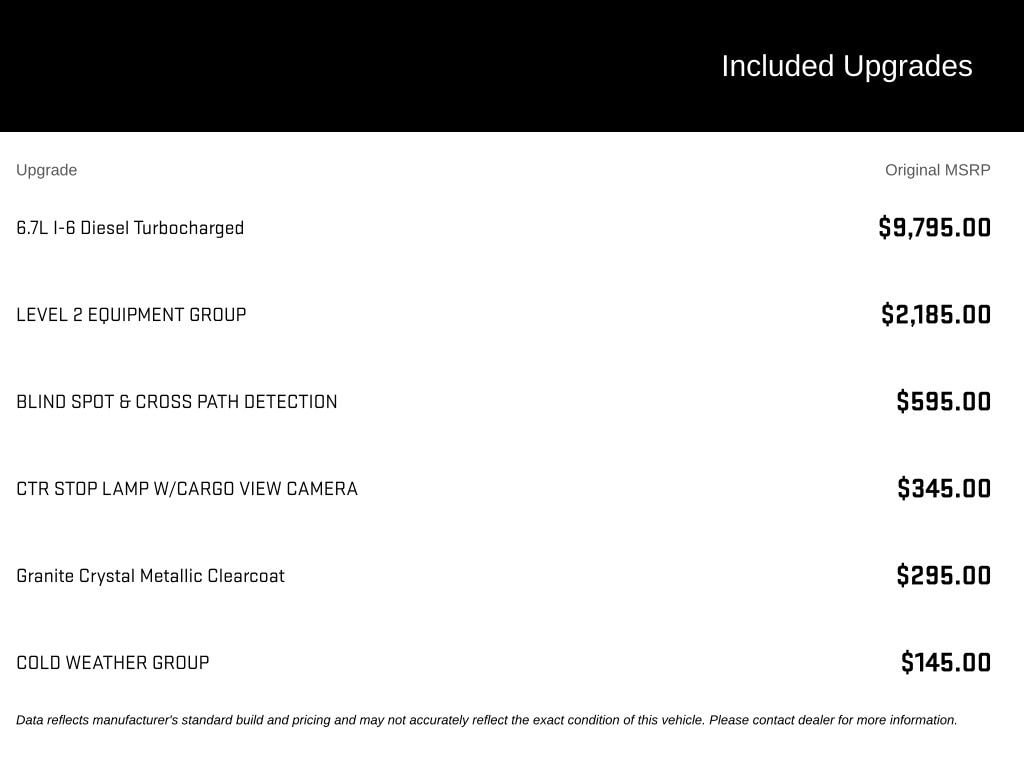Click the $9,795.00 price
1024x768 pixels.
935,227
